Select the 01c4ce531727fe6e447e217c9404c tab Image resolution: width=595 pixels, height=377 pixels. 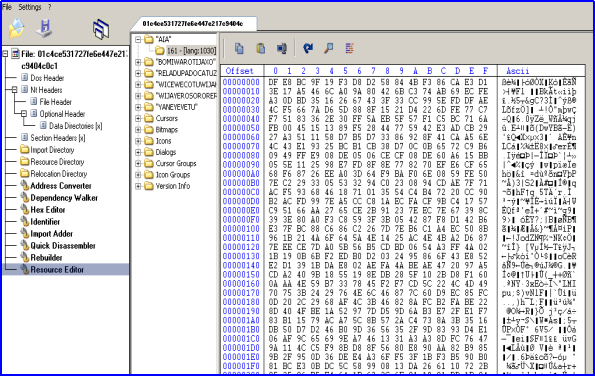point(194,24)
